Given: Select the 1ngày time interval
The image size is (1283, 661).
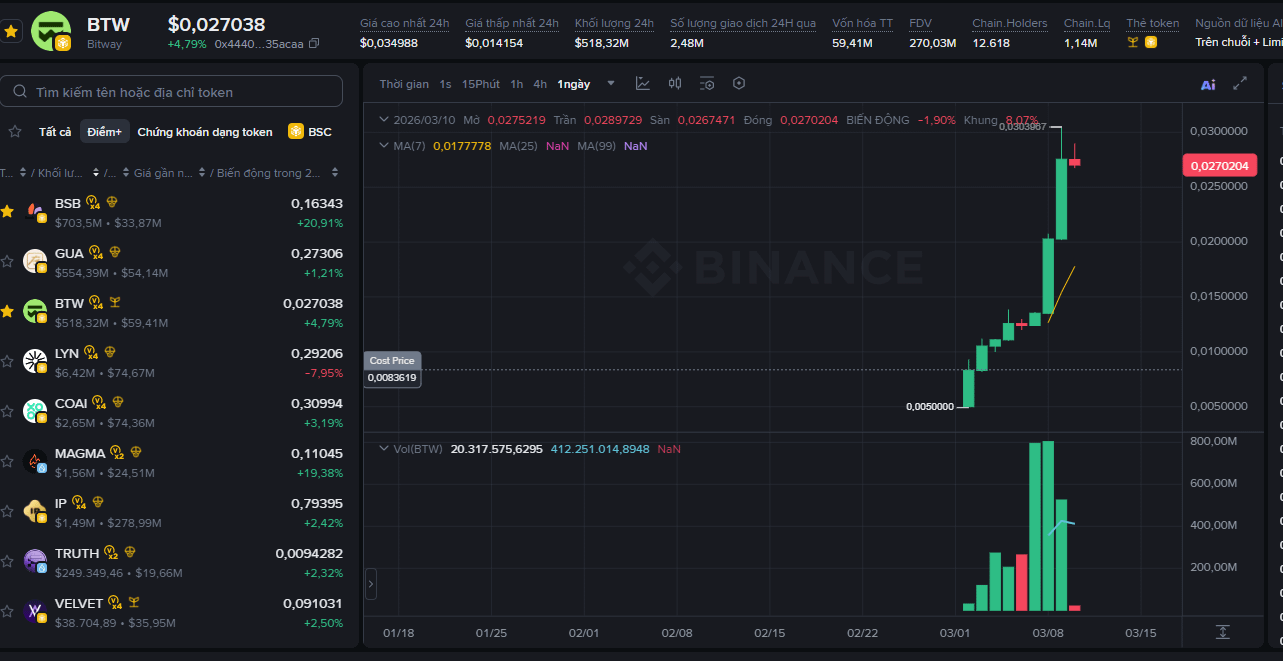Looking at the screenshot, I should point(574,84).
